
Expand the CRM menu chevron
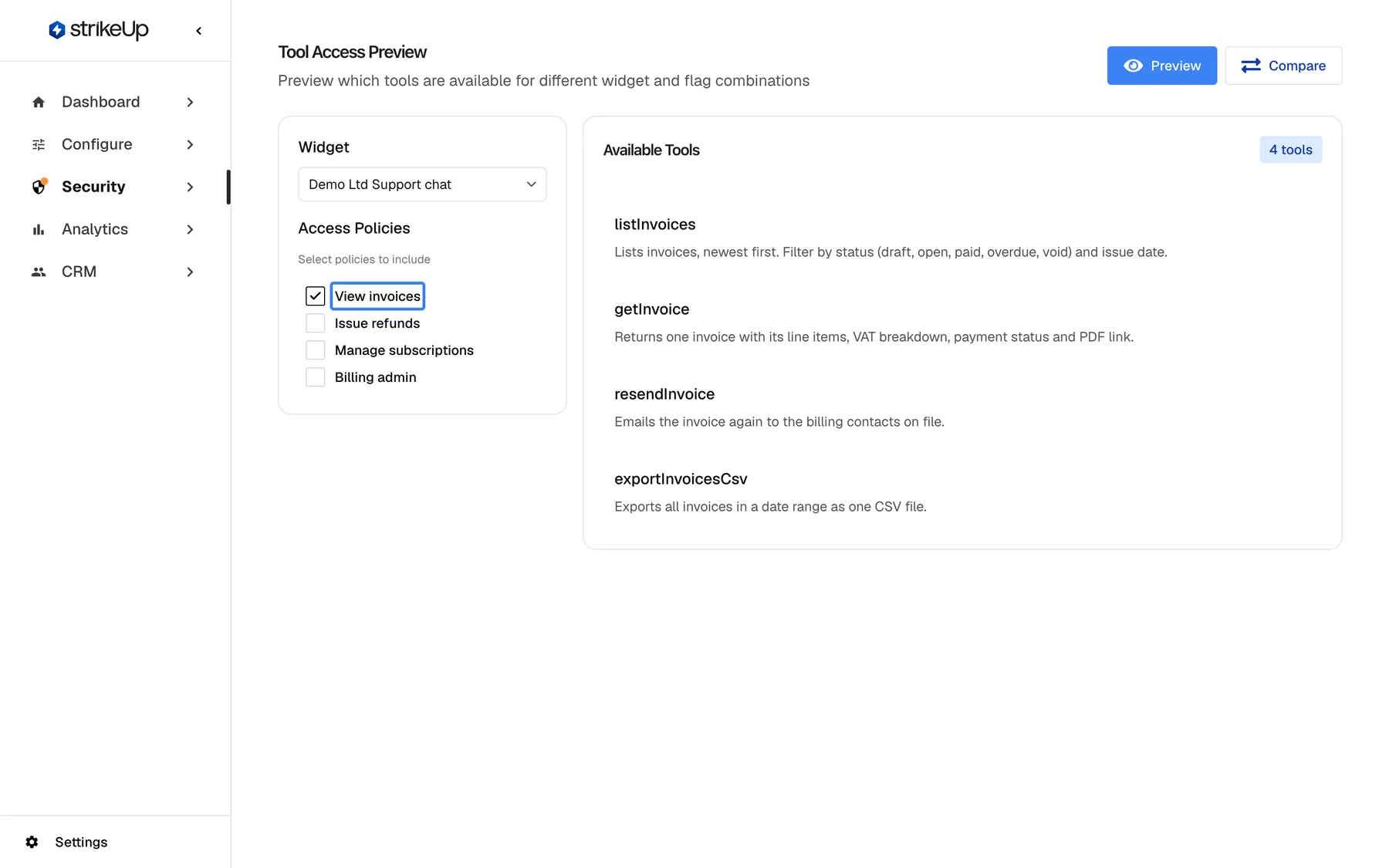[190, 272]
